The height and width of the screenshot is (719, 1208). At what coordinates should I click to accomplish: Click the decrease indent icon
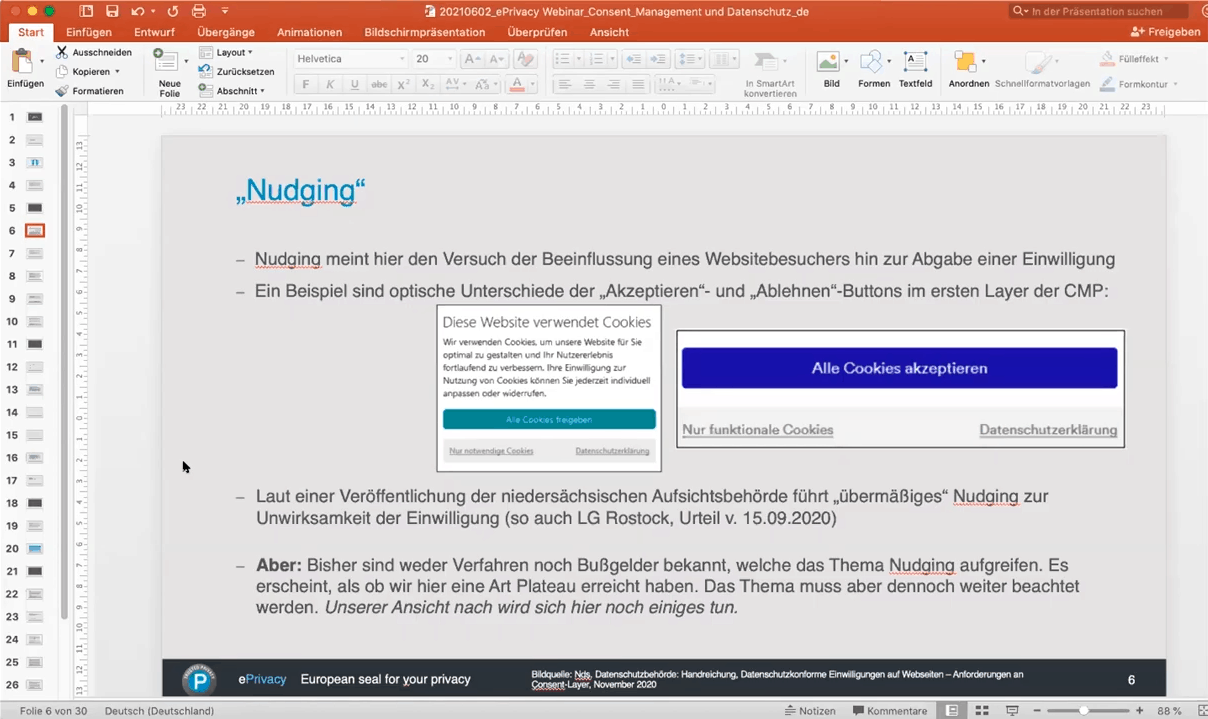tap(632, 59)
